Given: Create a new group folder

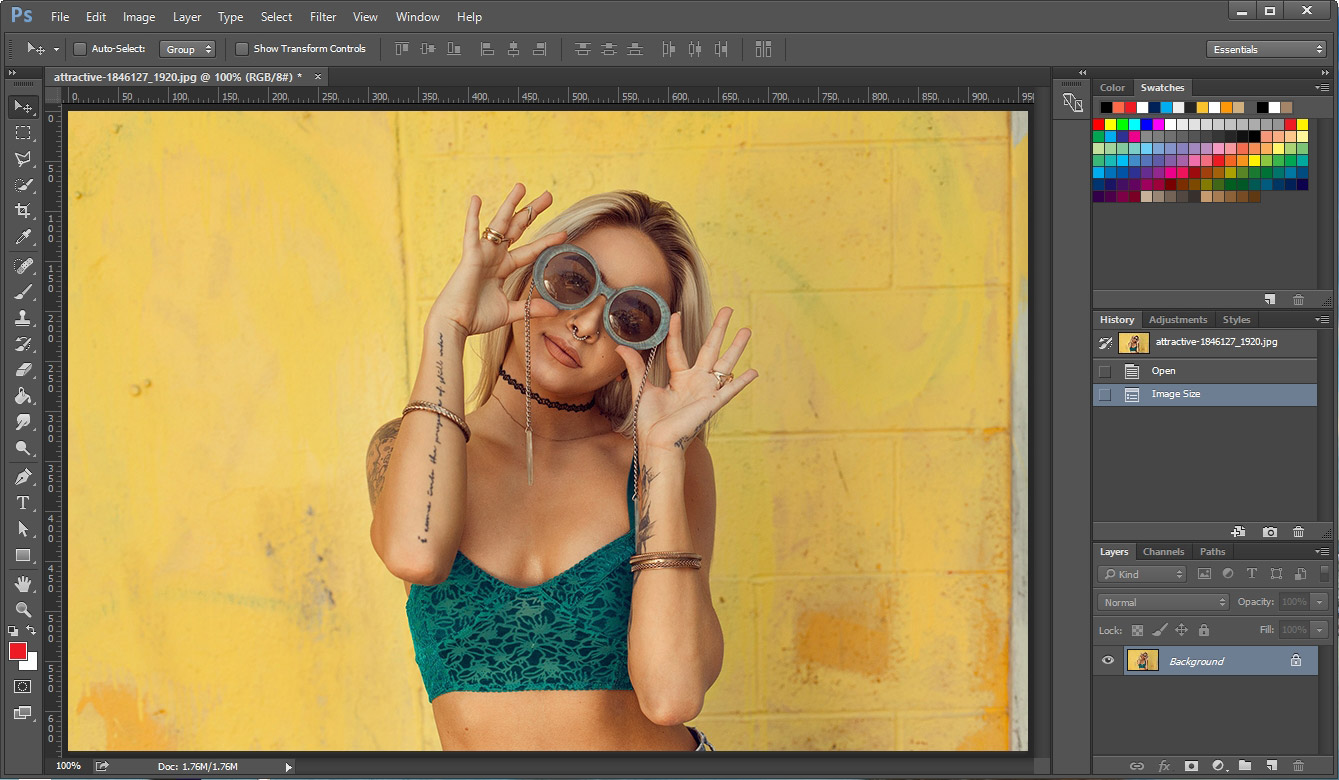Looking at the screenshot, I should point(1245,766).
